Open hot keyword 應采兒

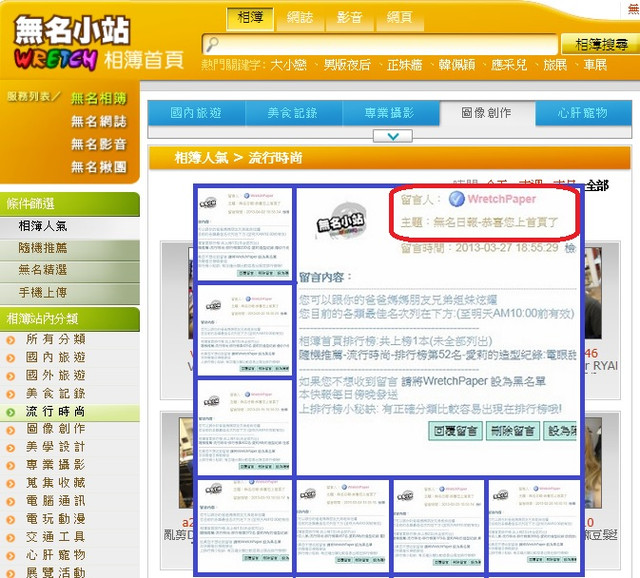(509, 64)
